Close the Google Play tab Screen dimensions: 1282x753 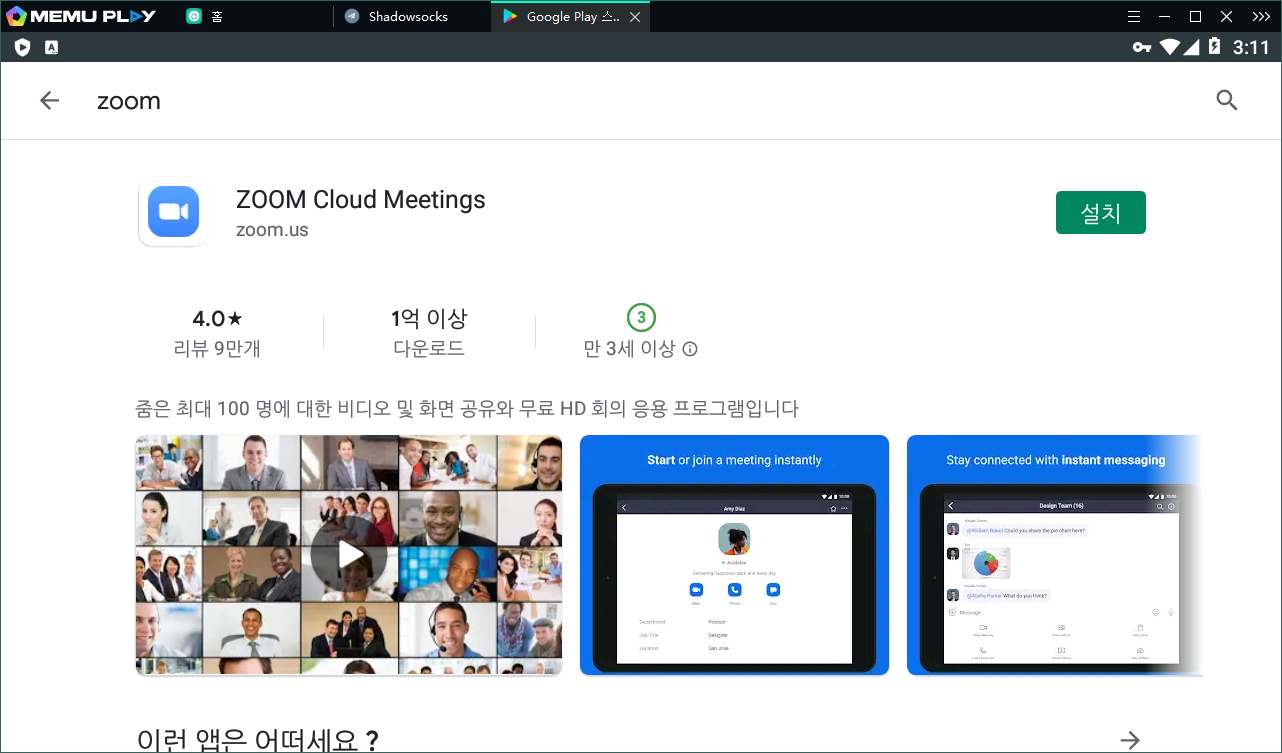[x=635, y=16]
